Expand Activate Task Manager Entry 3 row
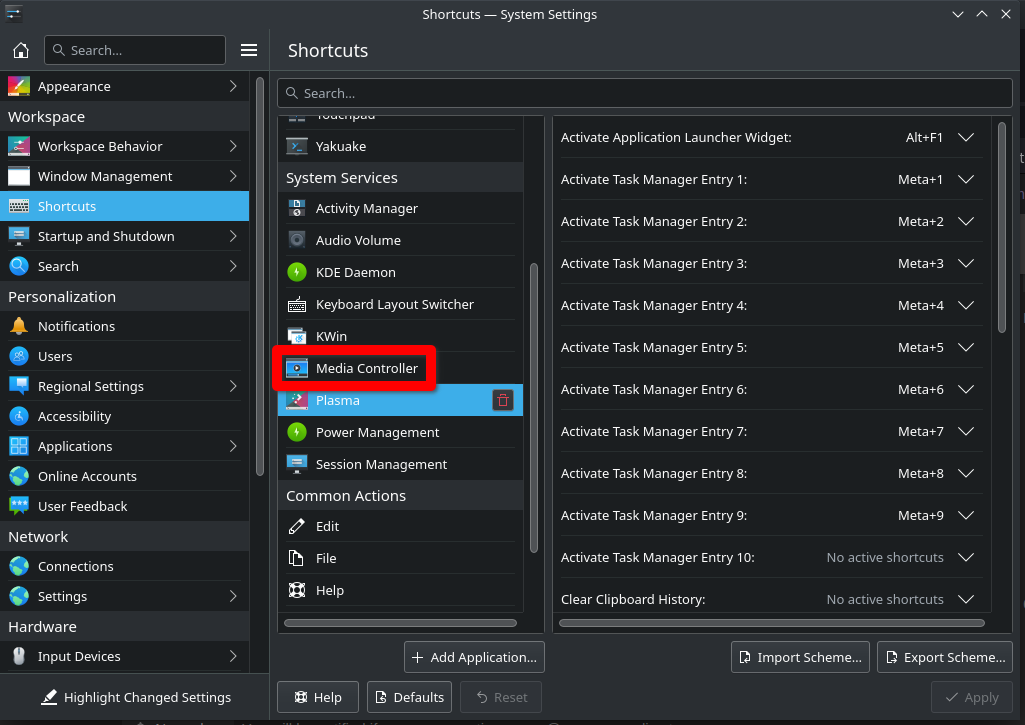 pyautogui.click(x=966, y=263)
